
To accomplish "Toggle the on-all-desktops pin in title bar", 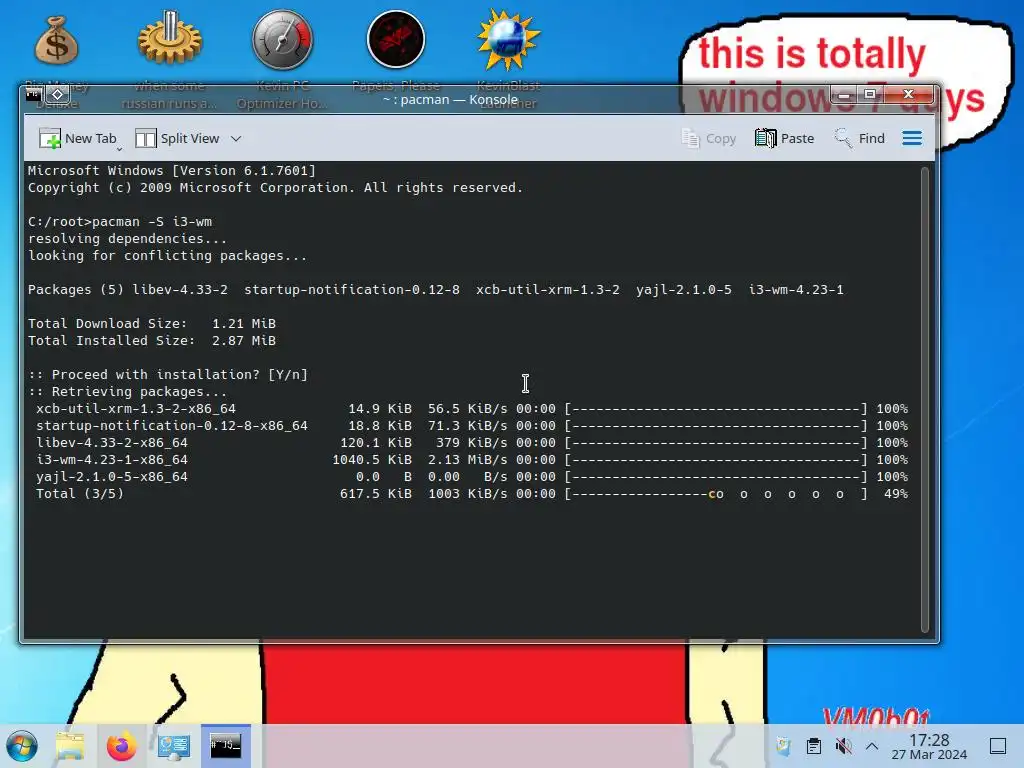I will [57, 95].
